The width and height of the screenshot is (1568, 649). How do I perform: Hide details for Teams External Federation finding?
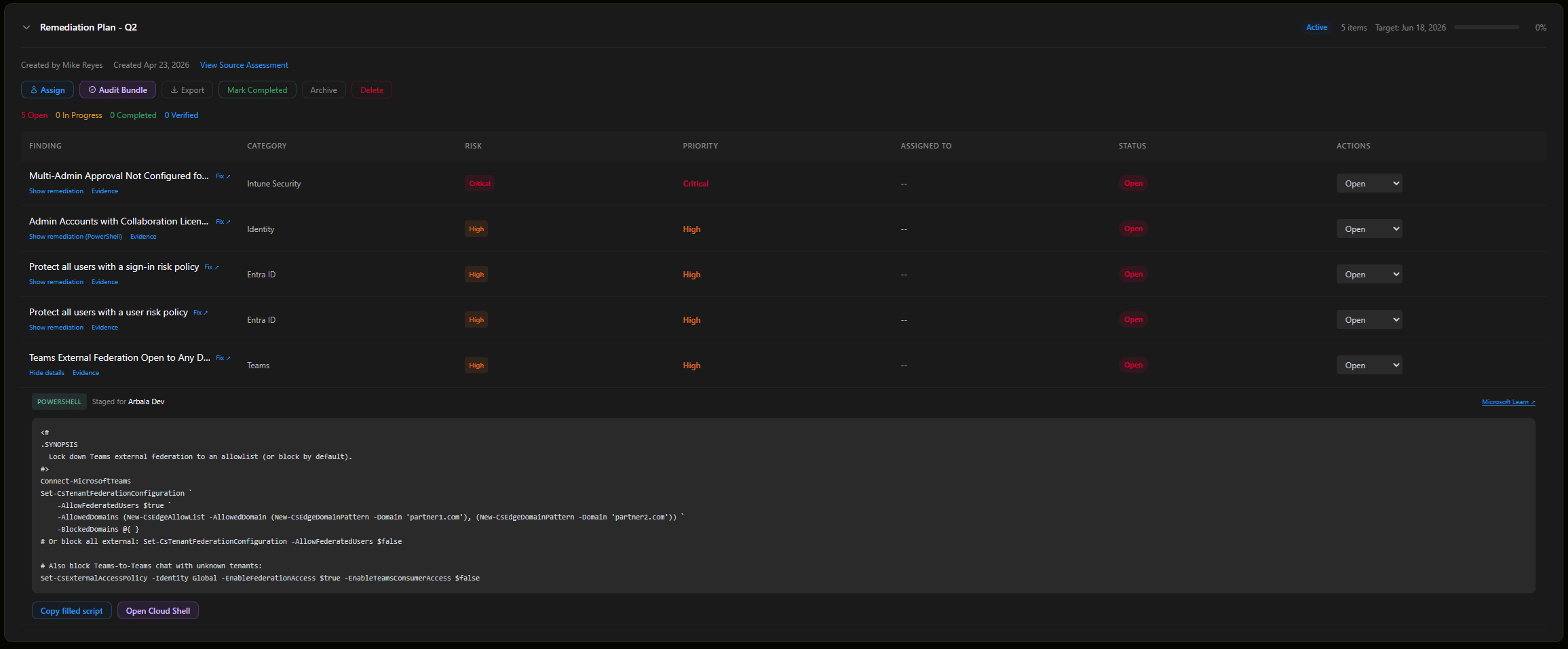click(46, 372)
